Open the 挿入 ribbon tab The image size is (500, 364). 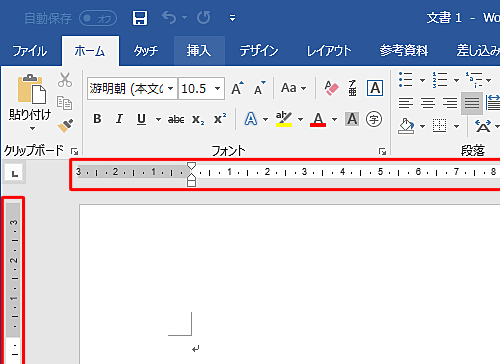click(x=199, y=51)
